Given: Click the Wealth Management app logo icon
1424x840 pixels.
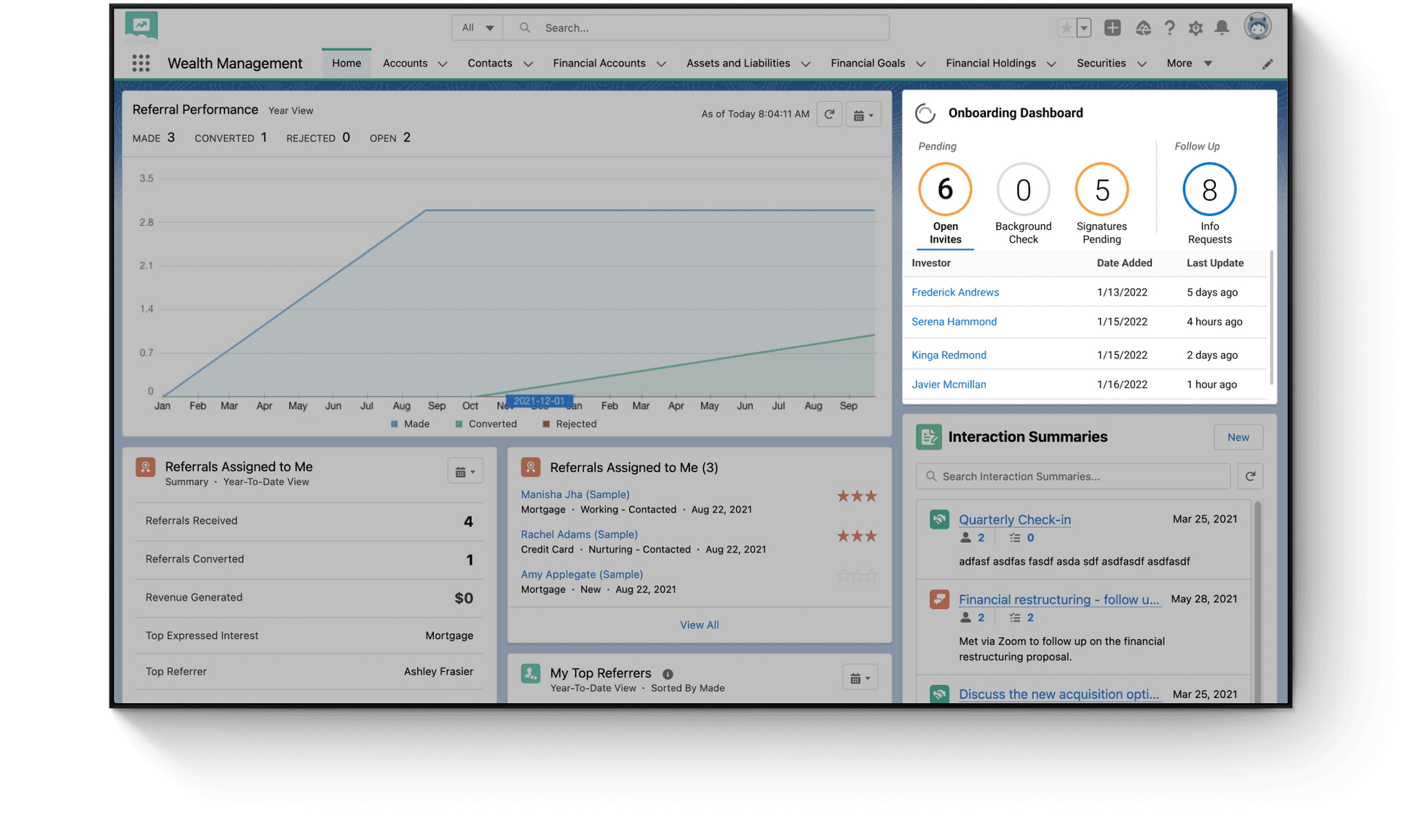Looking at the screenshot, I should (x=141, y=26).
